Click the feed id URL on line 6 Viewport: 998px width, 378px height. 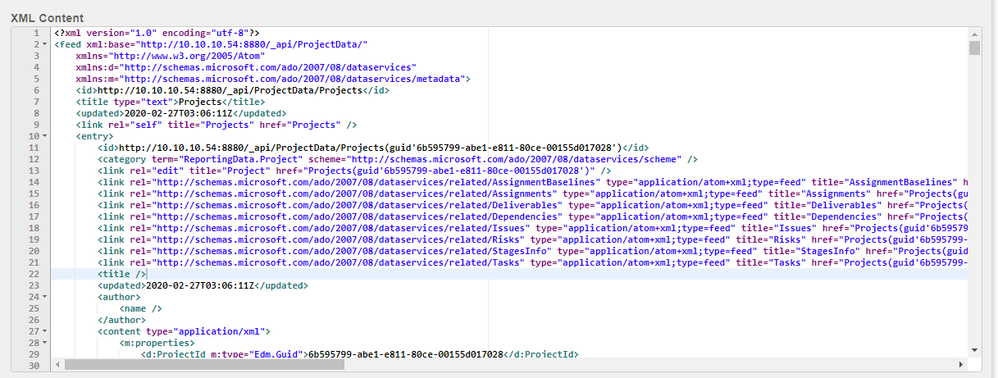pos(230,90)
